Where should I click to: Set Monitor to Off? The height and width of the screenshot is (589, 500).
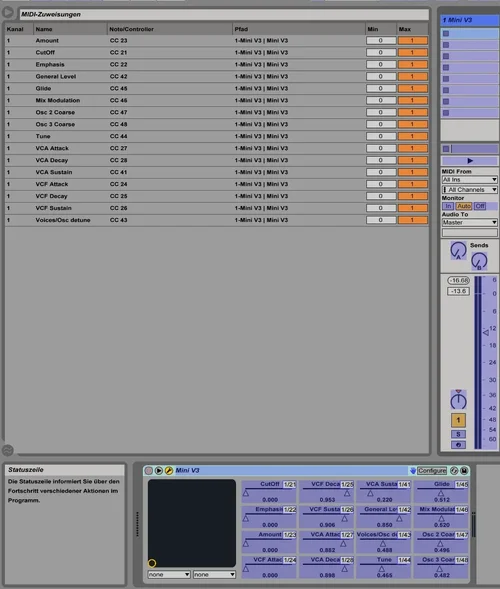point(480,206)
